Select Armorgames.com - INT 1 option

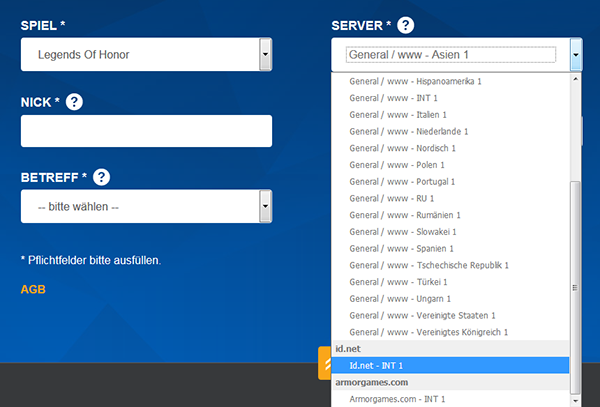451,399
